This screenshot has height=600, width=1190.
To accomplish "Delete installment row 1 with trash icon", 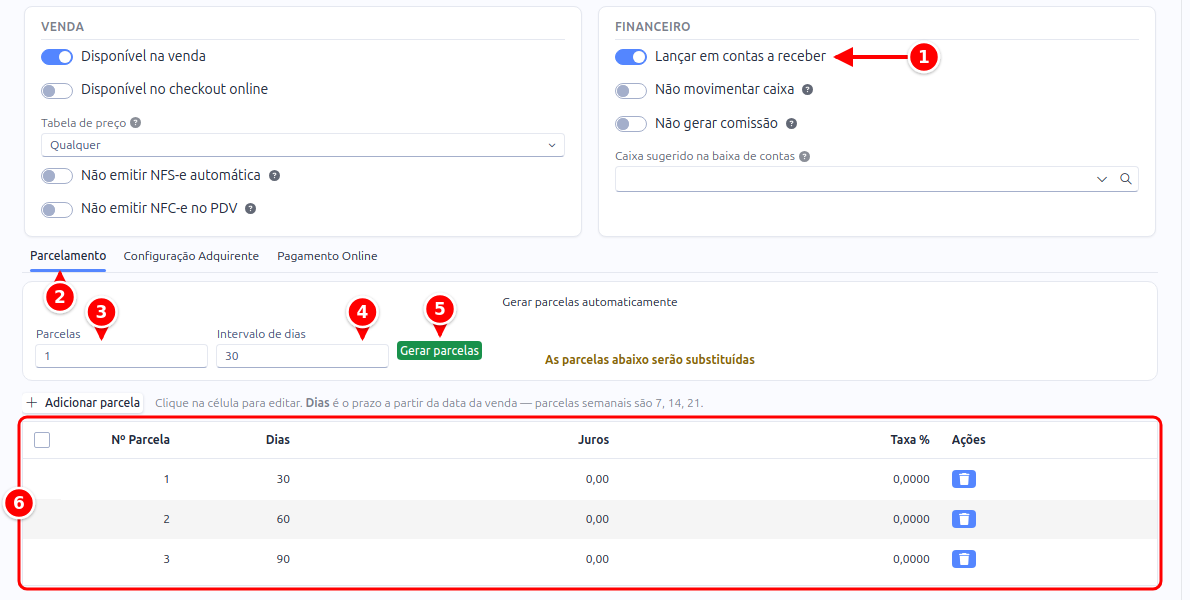I will click(x=963, y=479).
